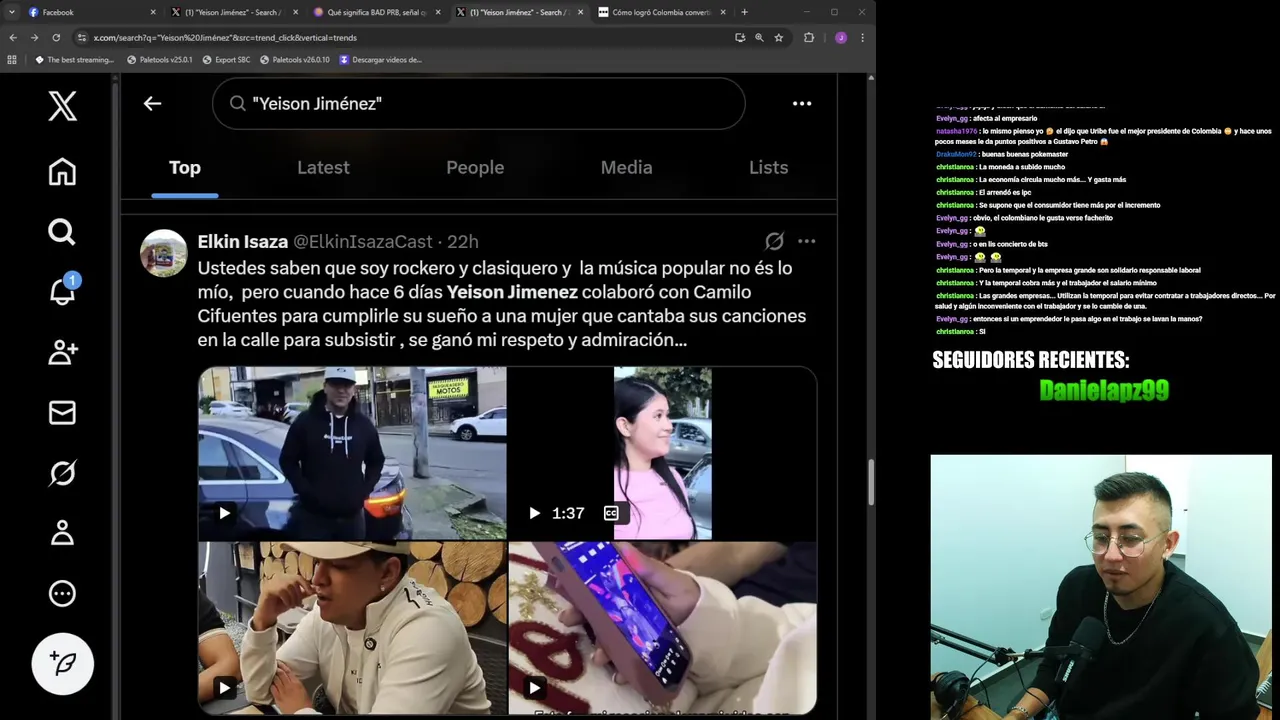
Task: Click browser forward button
Action: [34, 37]
